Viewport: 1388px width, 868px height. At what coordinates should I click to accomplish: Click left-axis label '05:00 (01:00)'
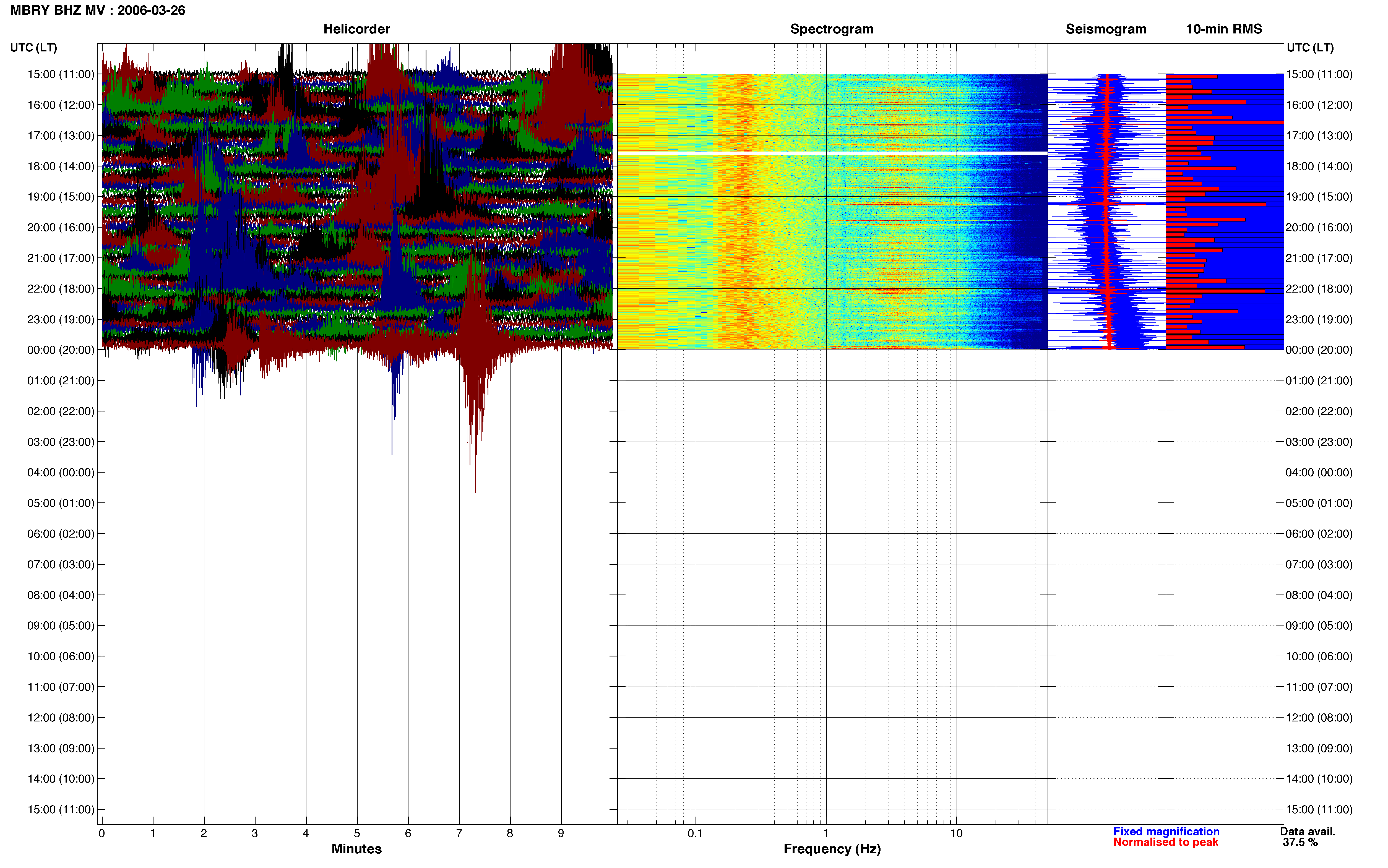61,504
